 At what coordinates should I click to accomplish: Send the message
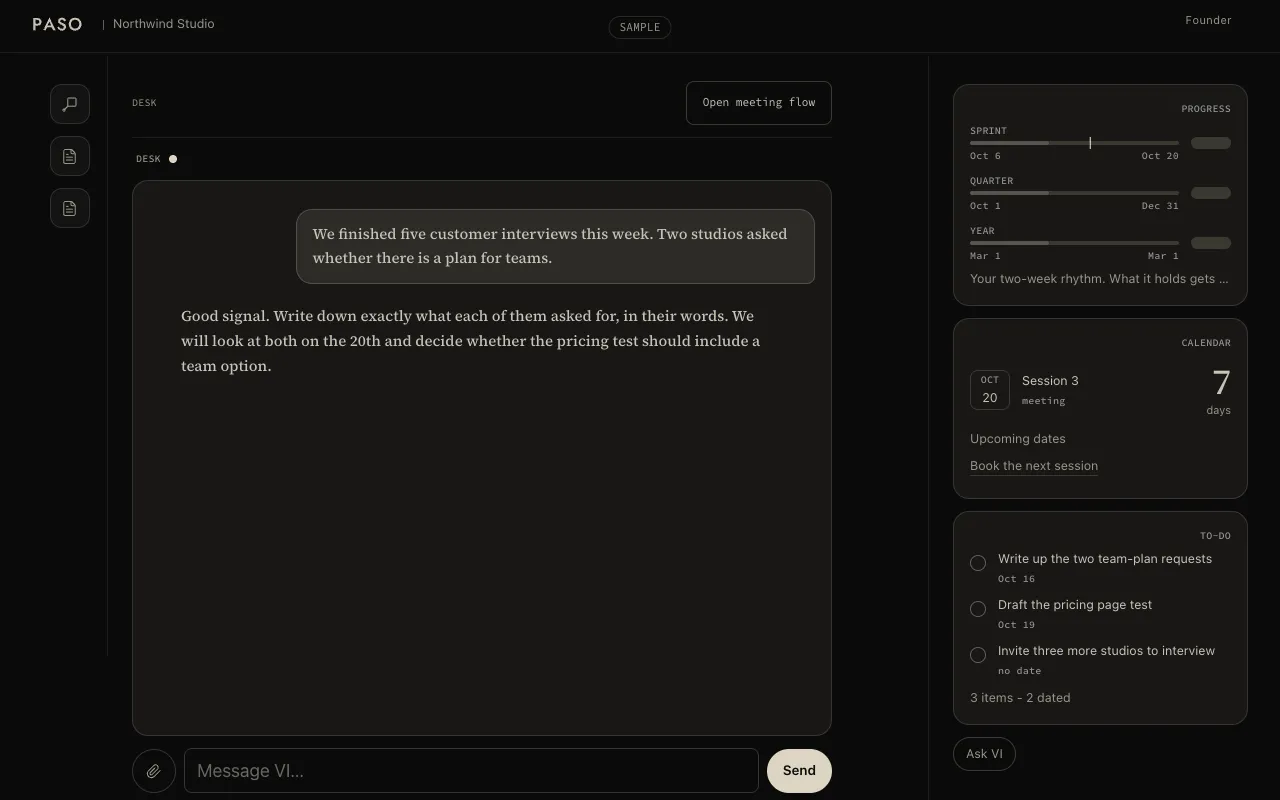(799, 771)
